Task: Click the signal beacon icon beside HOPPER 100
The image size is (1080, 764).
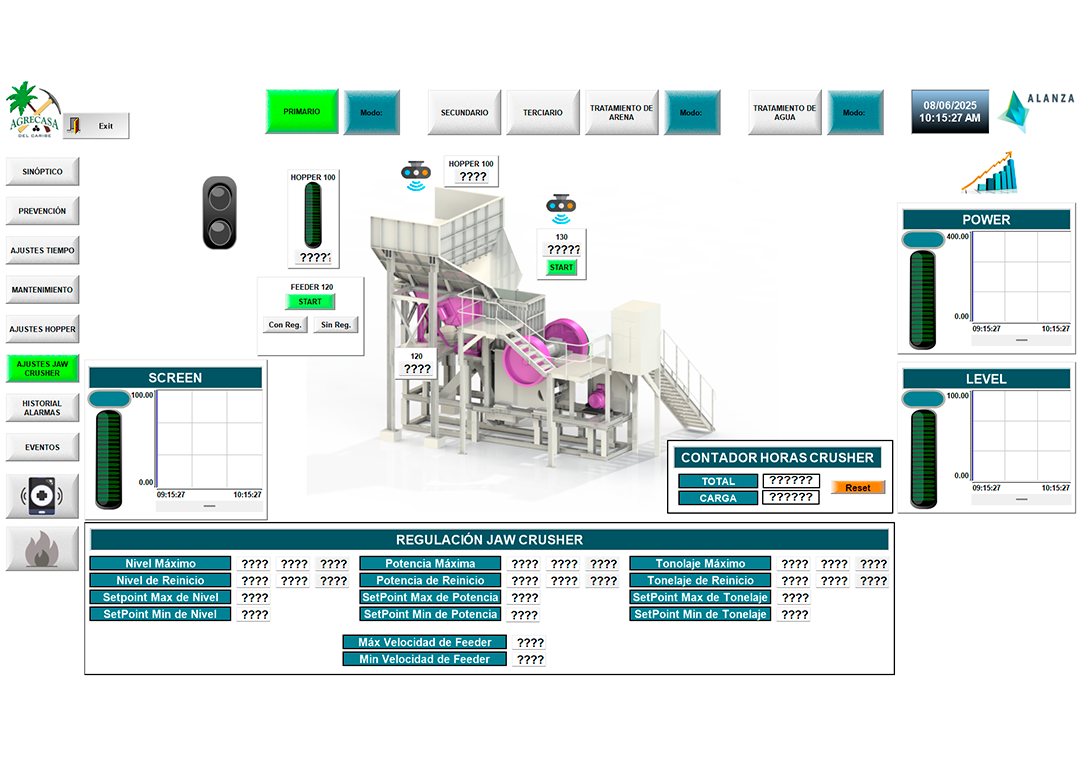Action: (x=414, y=175)
